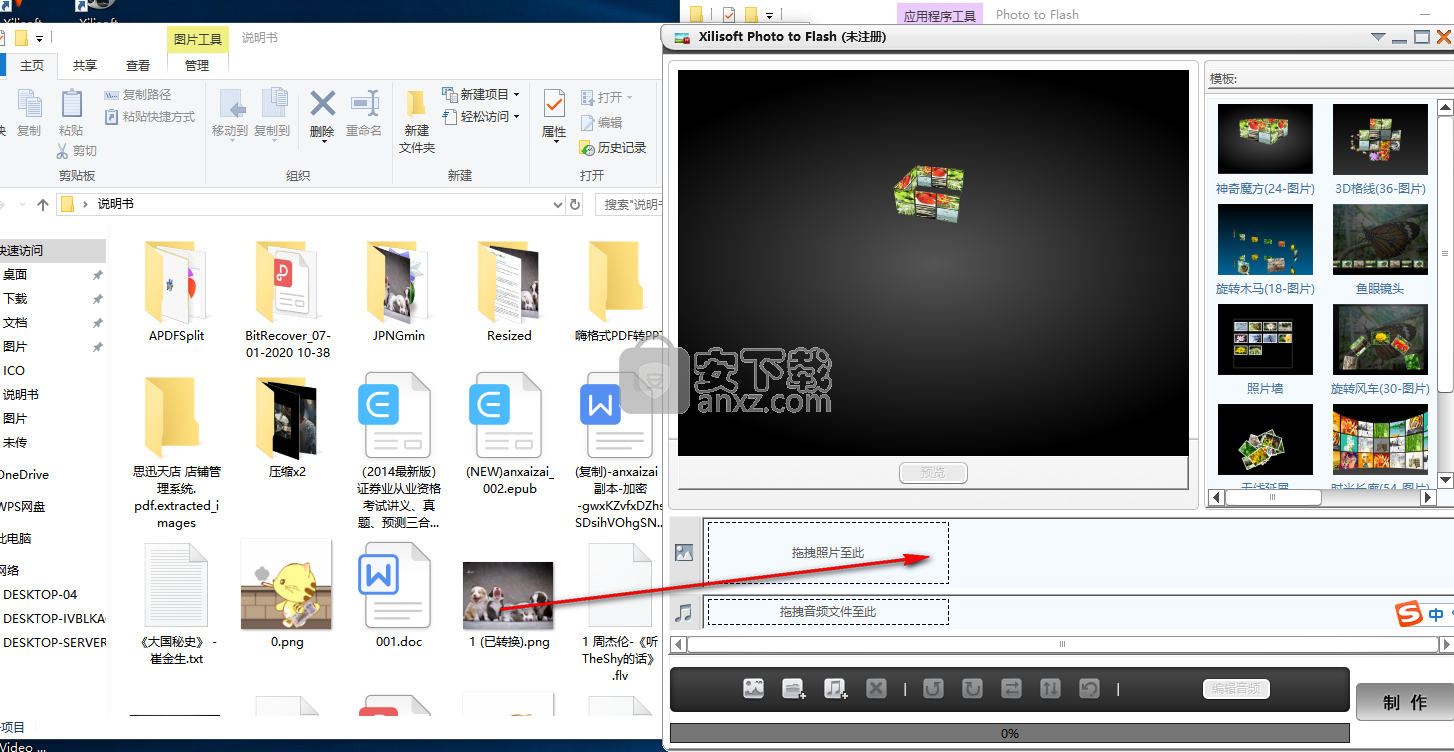Click the horizontal swap arrows icon

1011,688
